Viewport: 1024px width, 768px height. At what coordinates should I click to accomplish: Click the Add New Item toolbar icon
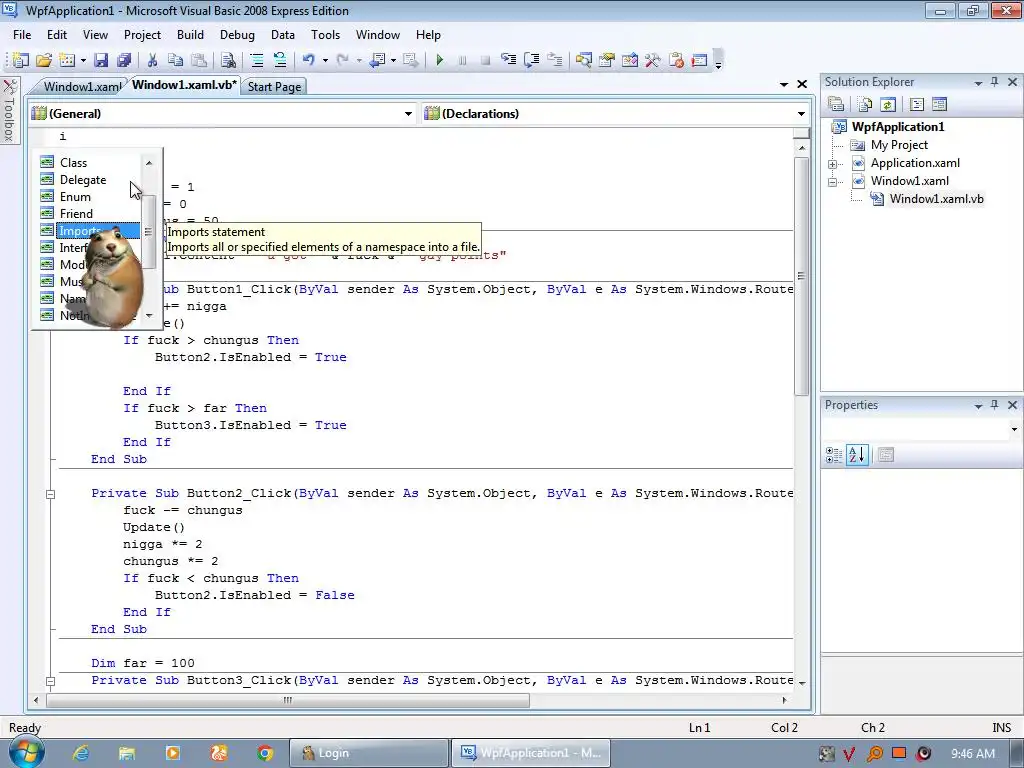[x=67, y=61]
